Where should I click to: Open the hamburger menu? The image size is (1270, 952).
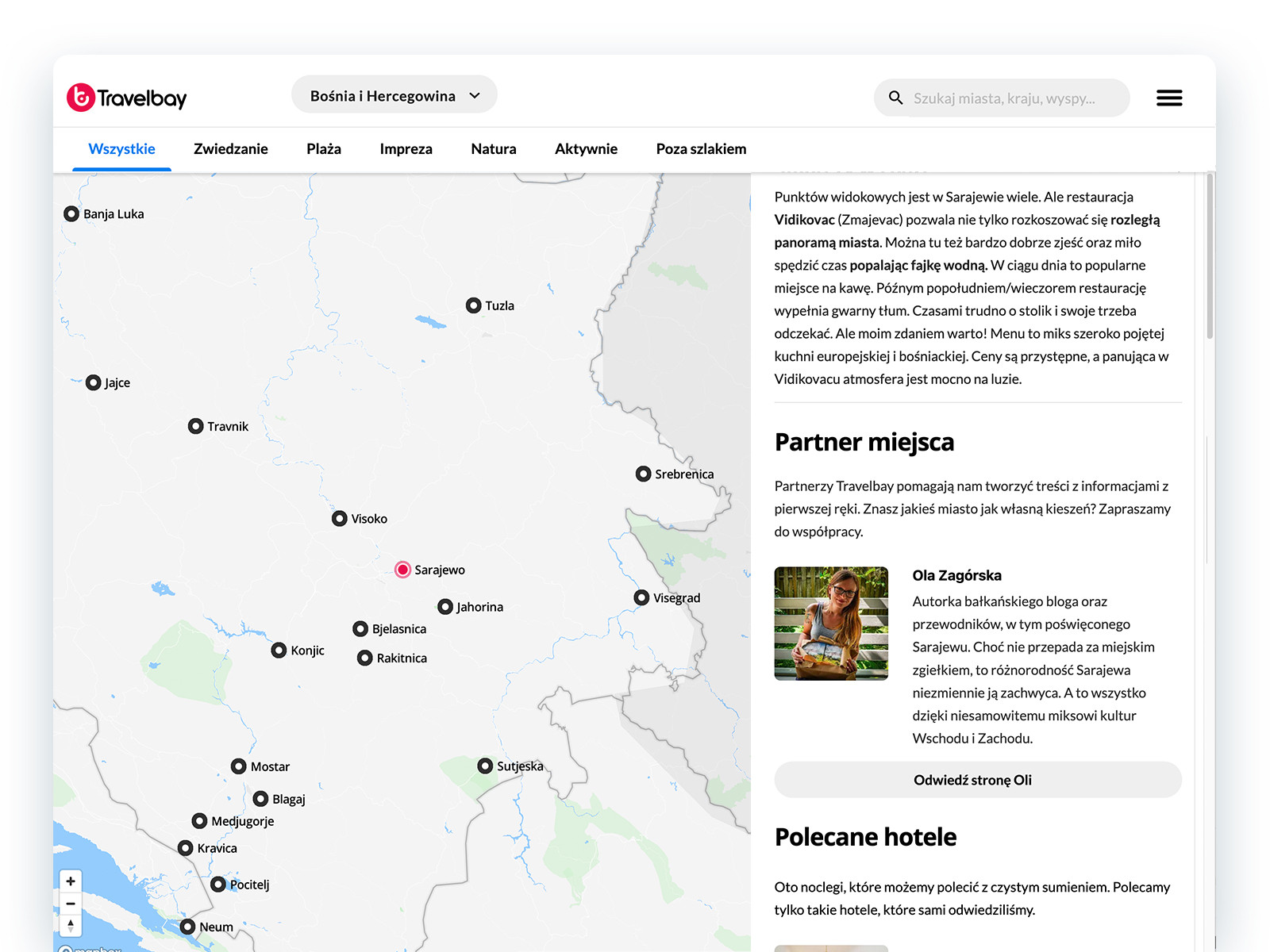[x=1168, y=98]
